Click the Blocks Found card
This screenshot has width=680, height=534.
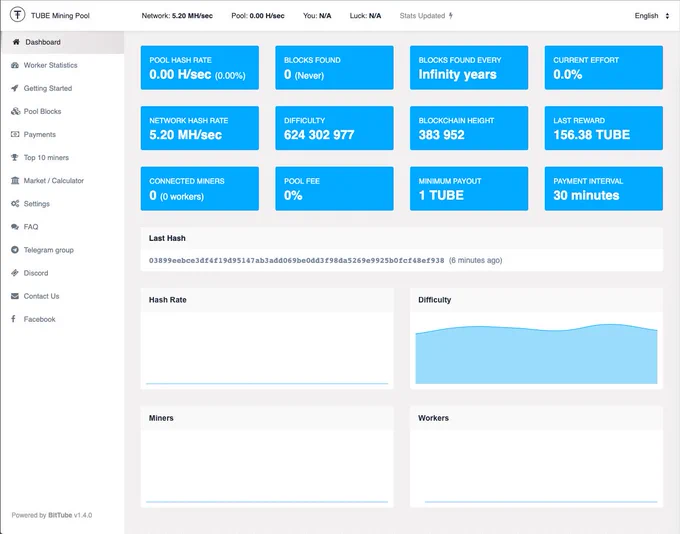[334, 68]
